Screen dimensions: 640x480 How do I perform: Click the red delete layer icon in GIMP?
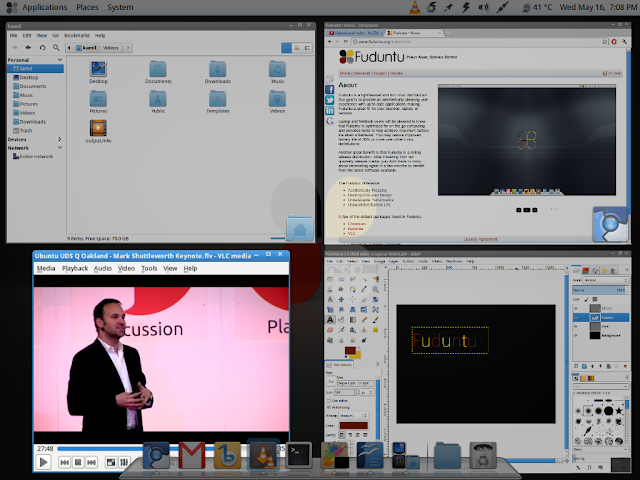(625, 366)
